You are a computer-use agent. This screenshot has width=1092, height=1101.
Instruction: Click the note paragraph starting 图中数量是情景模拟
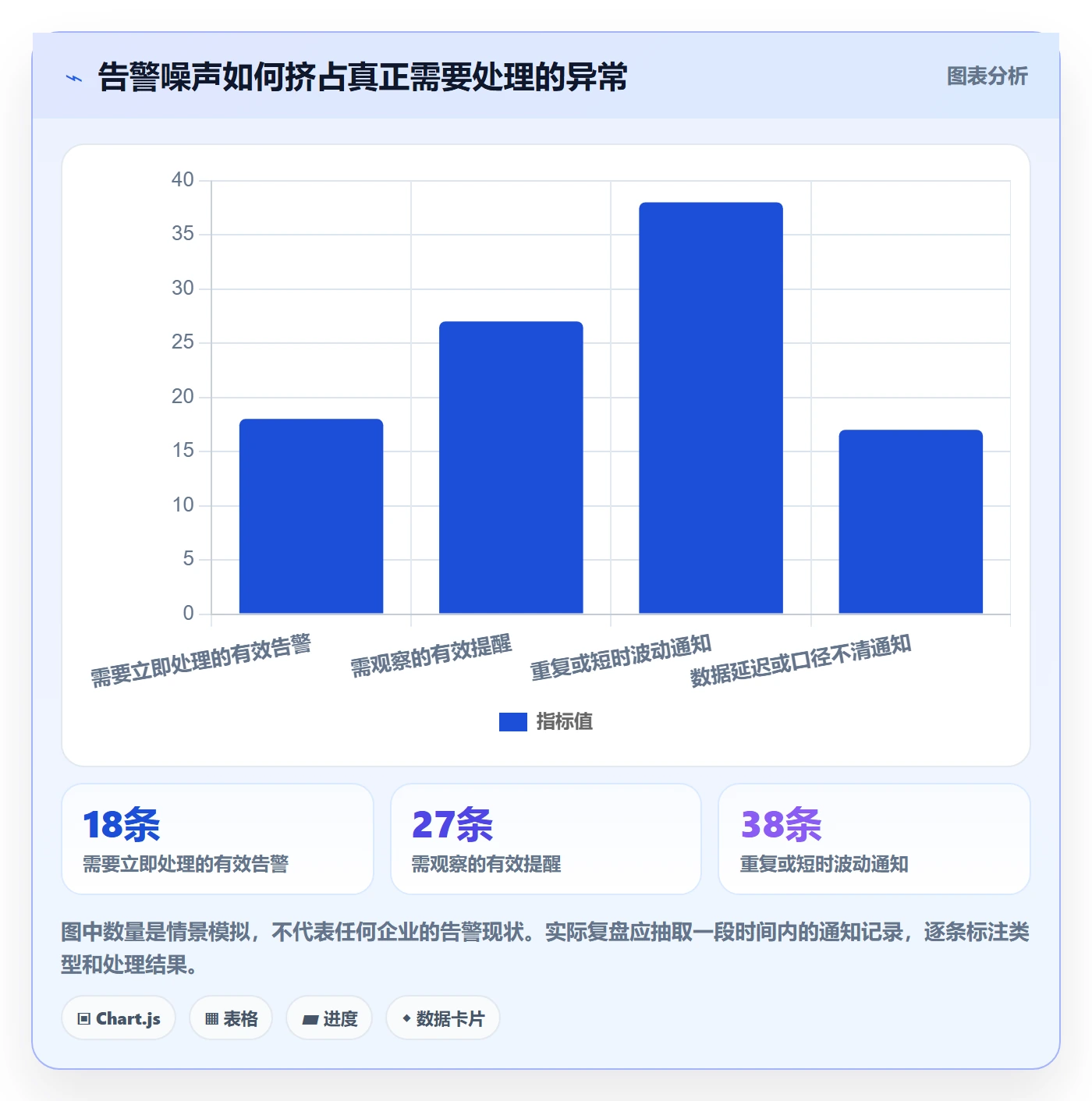coord(545,948)
